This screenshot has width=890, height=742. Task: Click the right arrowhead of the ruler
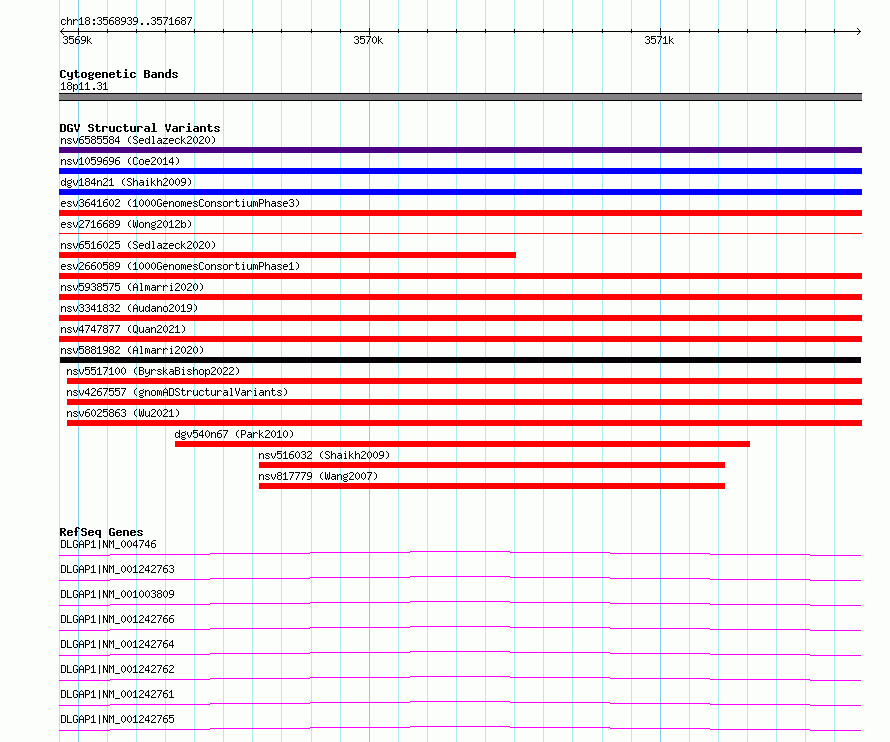coord(859,31)
